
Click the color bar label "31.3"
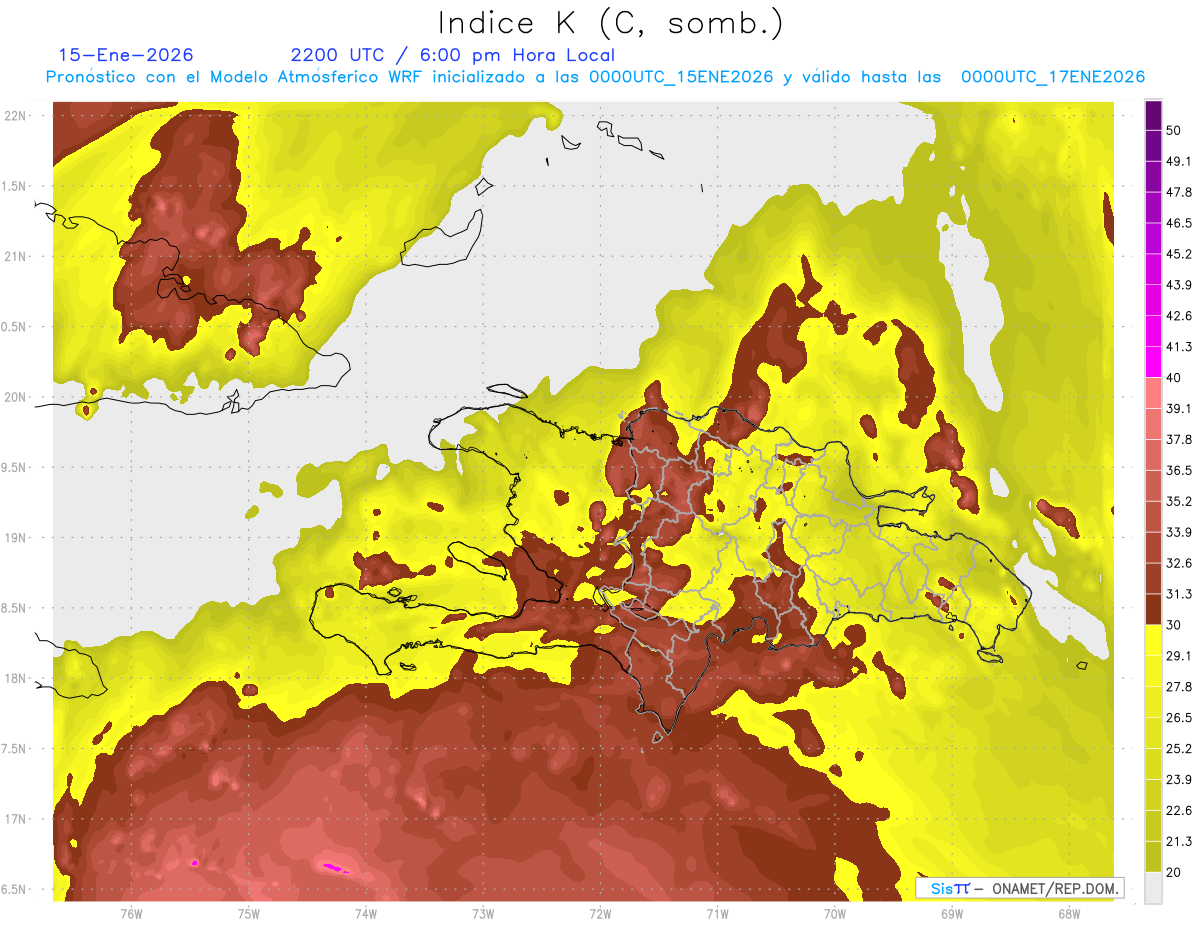click(x=1179, y=594)
